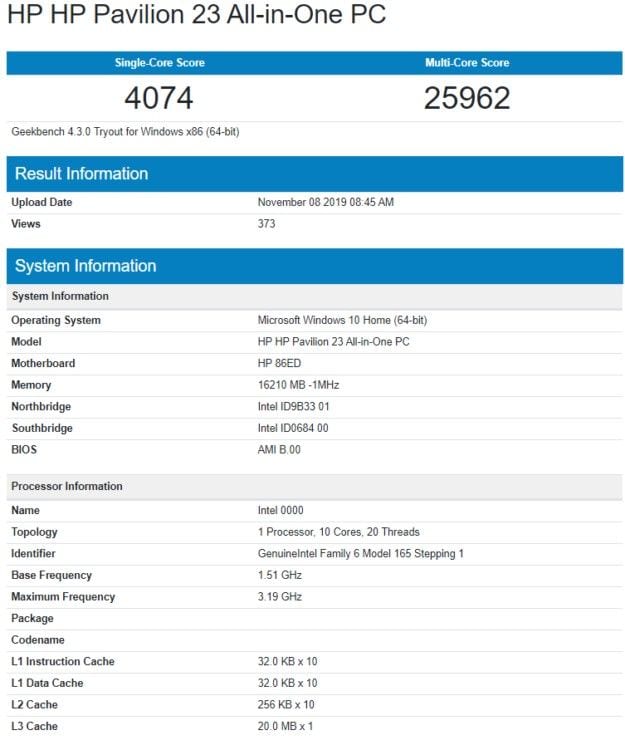Select L1 Data Cache value 32.0 KB x 10
Screen dimensions: 625x740
(287, 683)
